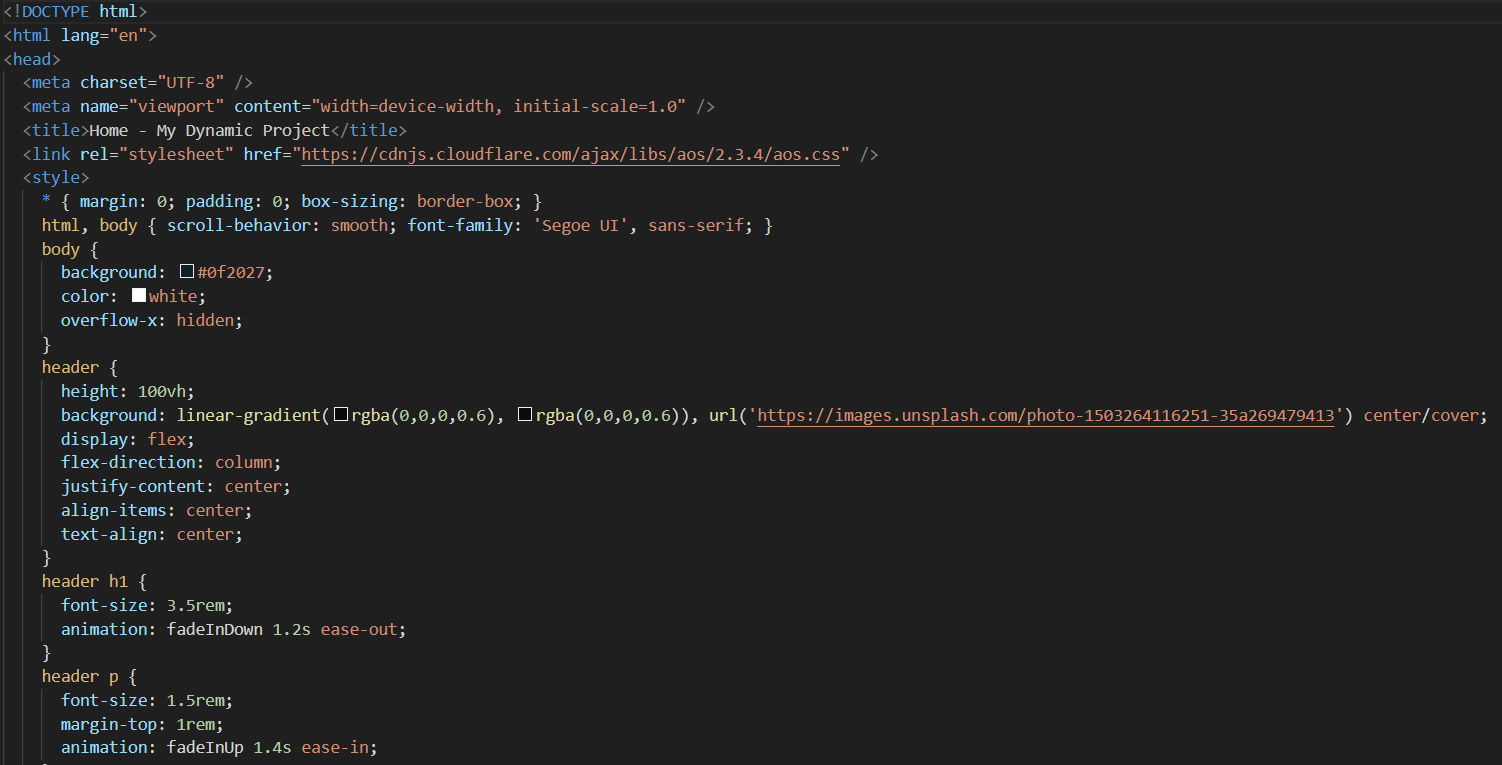Click the header h1 selector
Screen dimensions: 1502x765
(x=85, y=581)
